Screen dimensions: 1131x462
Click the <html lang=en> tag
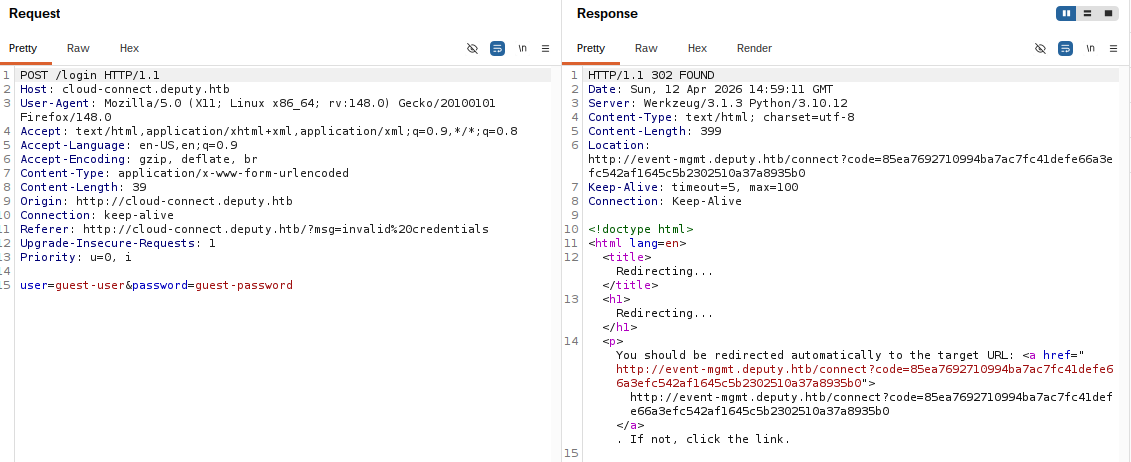coord(637,243)
